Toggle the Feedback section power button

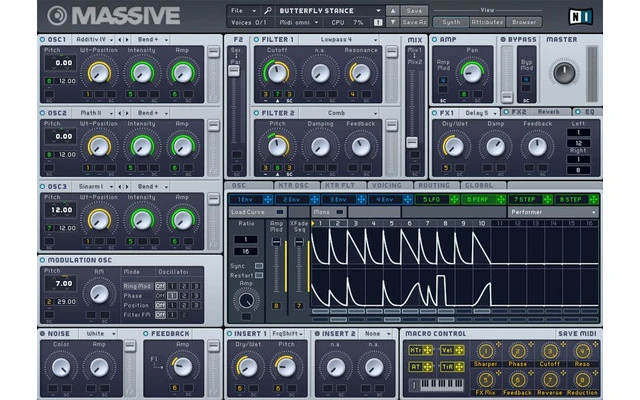[x=146, y=333]
